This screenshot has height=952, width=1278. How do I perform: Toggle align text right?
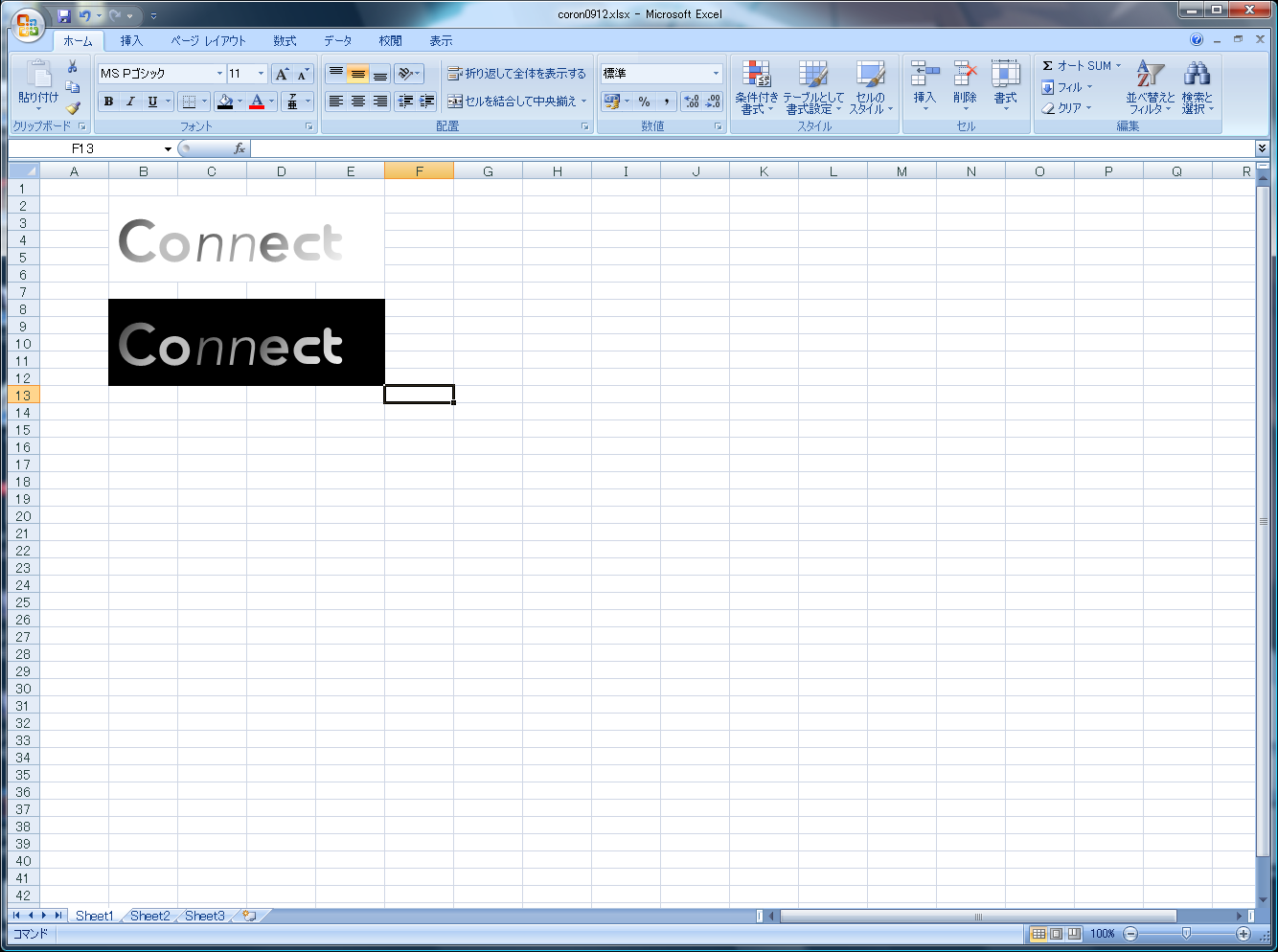379,102
